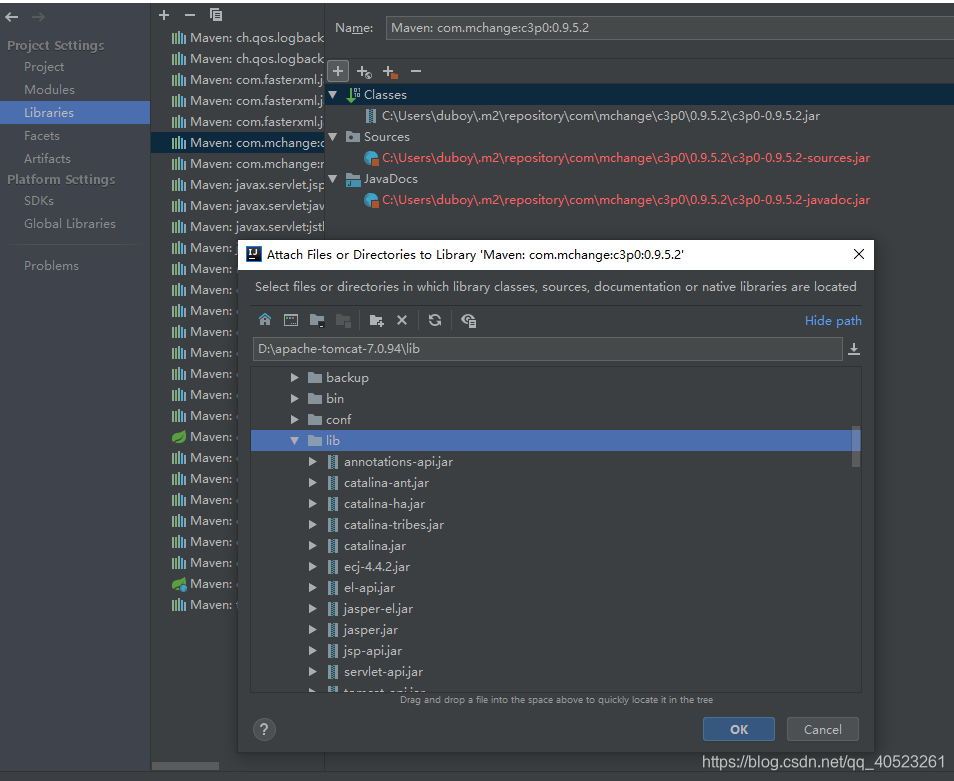
Task: Click the Refresh icon in file chooser toolbar
Action: coord(435,320)
